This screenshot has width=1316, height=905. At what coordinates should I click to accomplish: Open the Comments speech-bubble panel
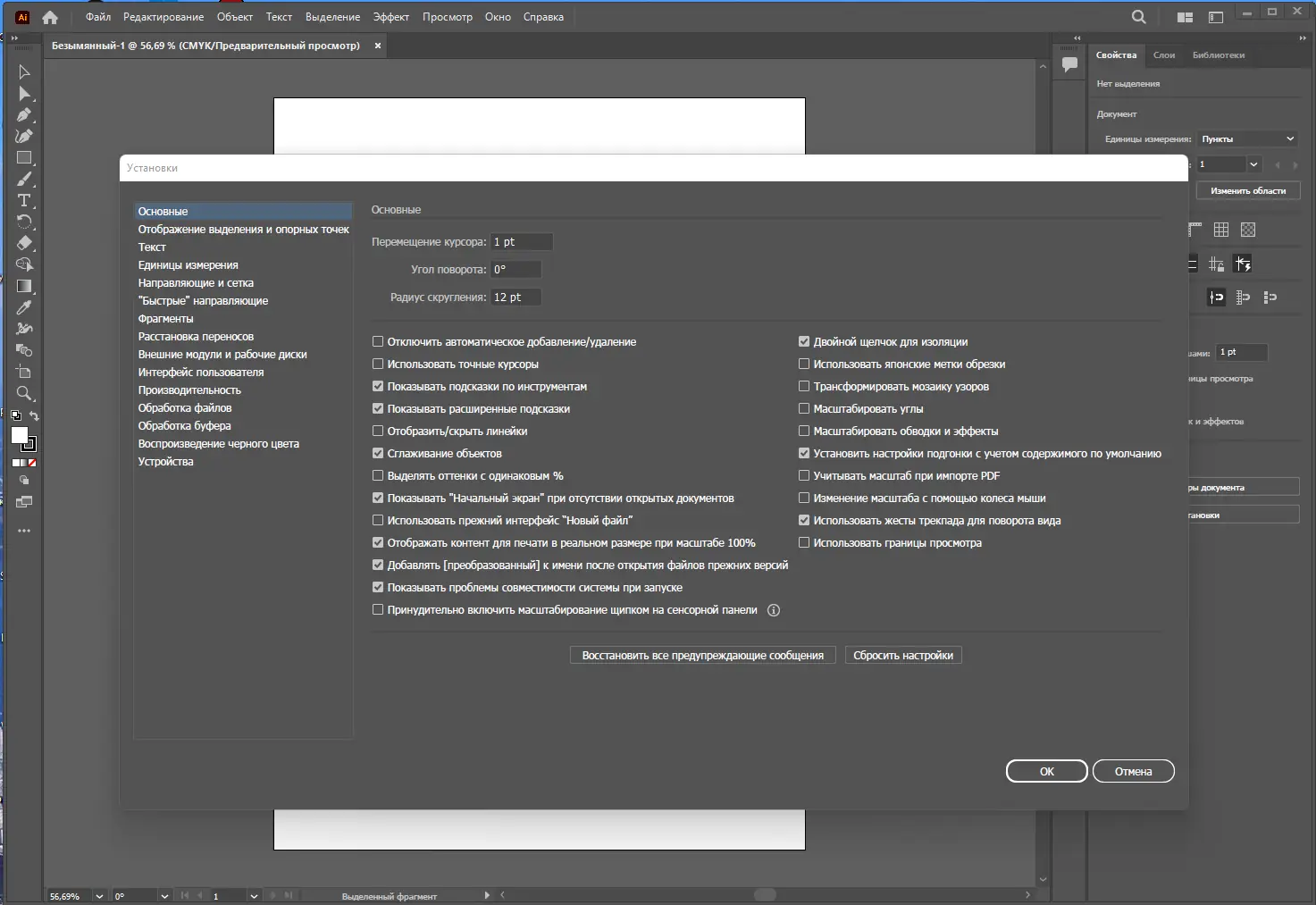point(1069,64)
